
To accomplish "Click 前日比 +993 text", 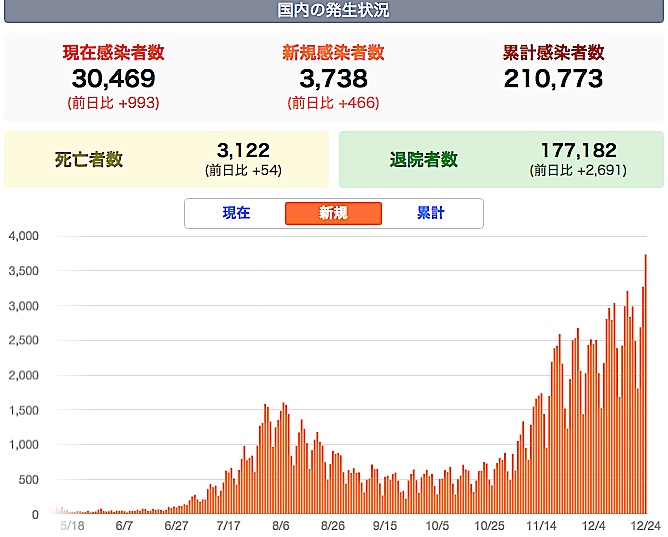I will tap(113, 103).
